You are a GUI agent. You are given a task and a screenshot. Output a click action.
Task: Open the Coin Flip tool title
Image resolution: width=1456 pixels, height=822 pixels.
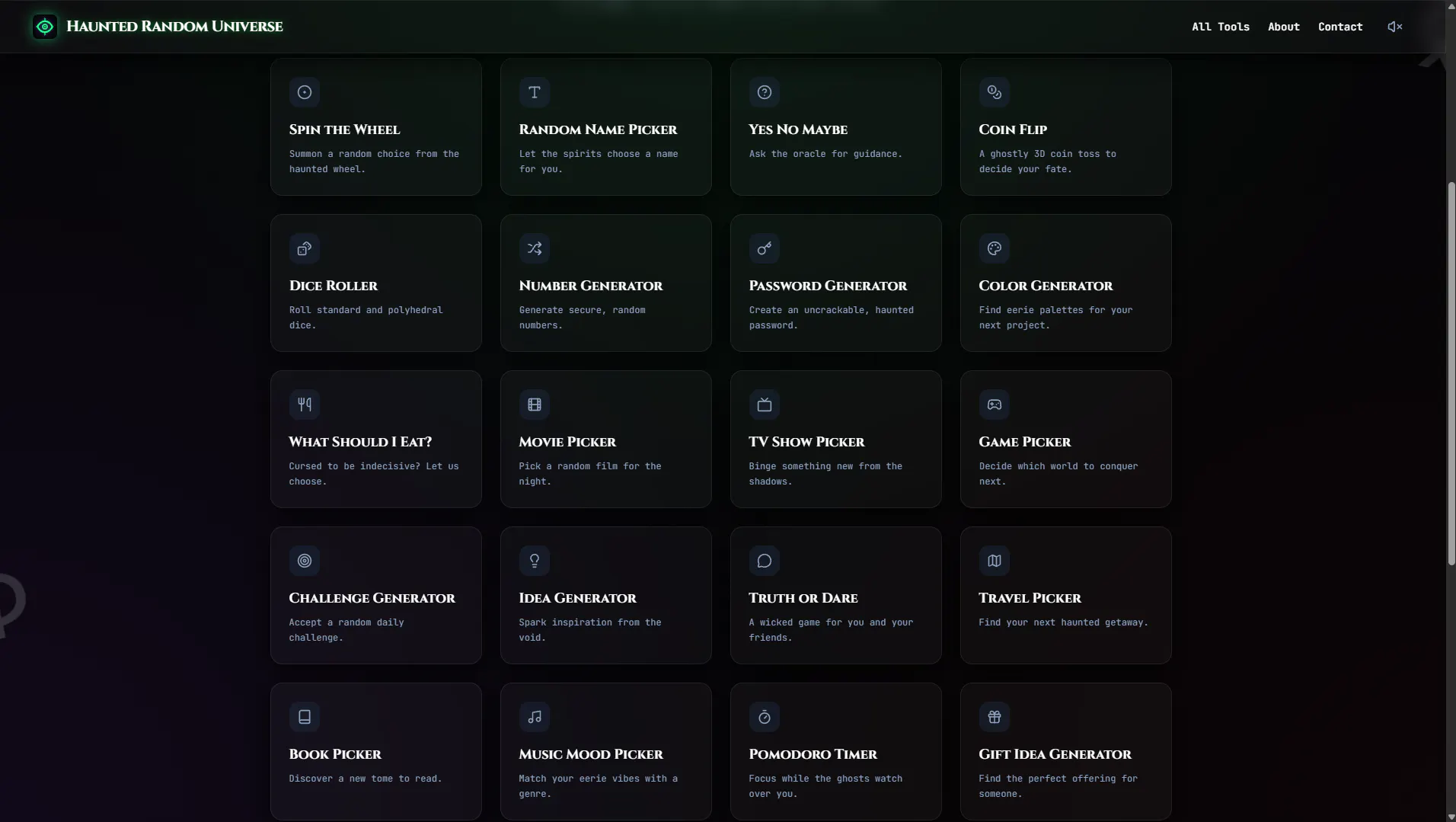coord(1013,130)
